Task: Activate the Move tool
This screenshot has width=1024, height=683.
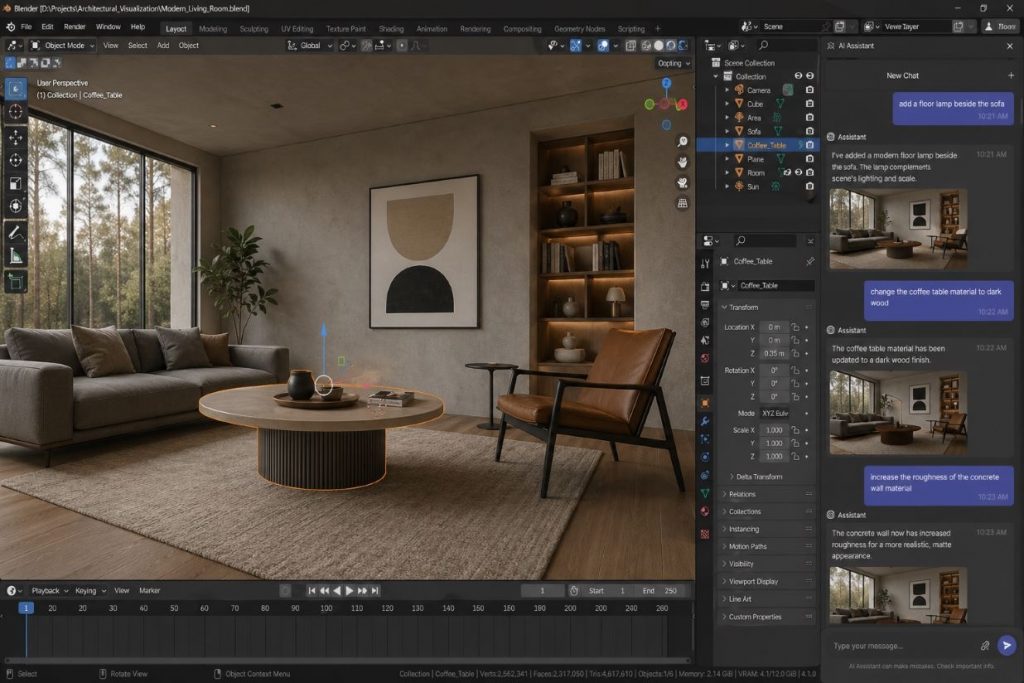Action: 16,136
